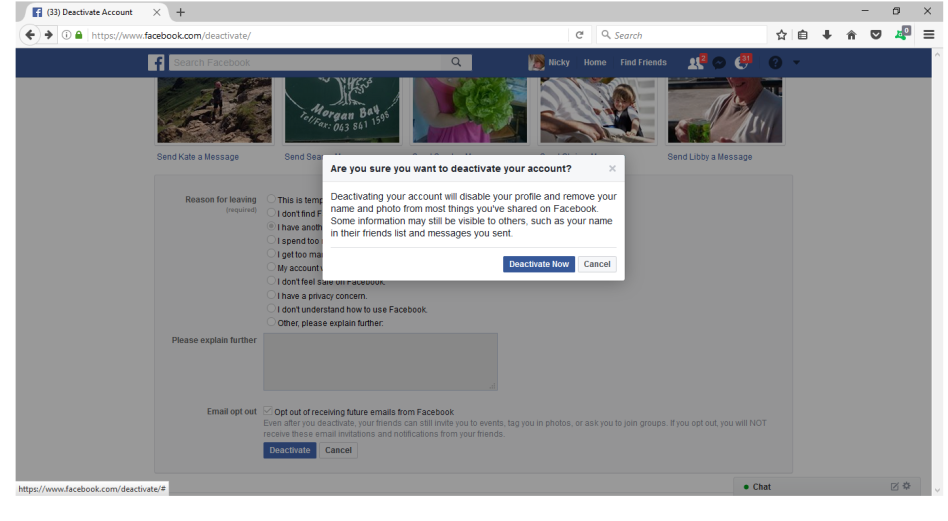948x521 pixels.
Task: Click the page Deactivate button
Action: click(290, 450)
